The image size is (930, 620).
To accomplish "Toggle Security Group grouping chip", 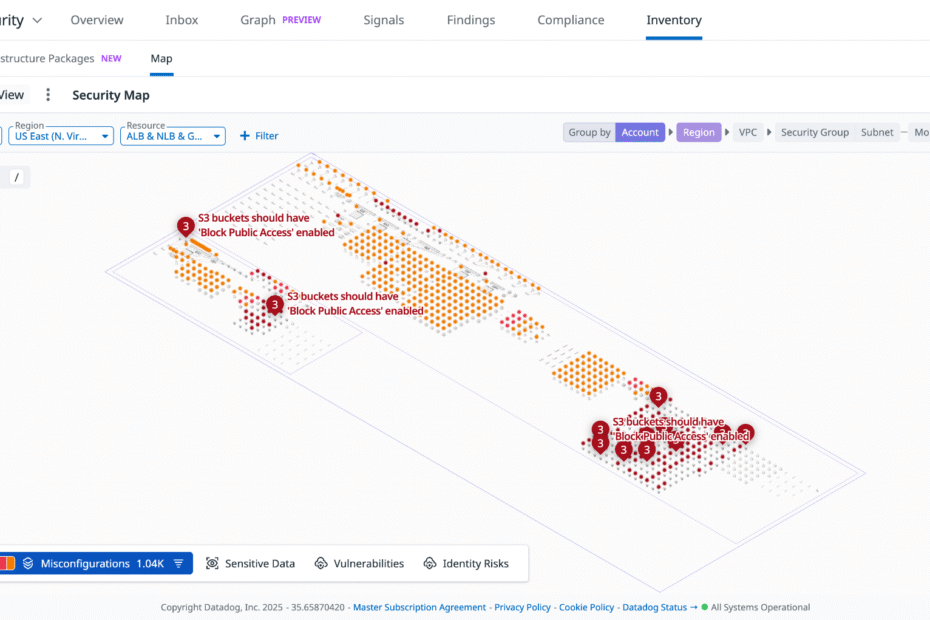I will point(814,132).
